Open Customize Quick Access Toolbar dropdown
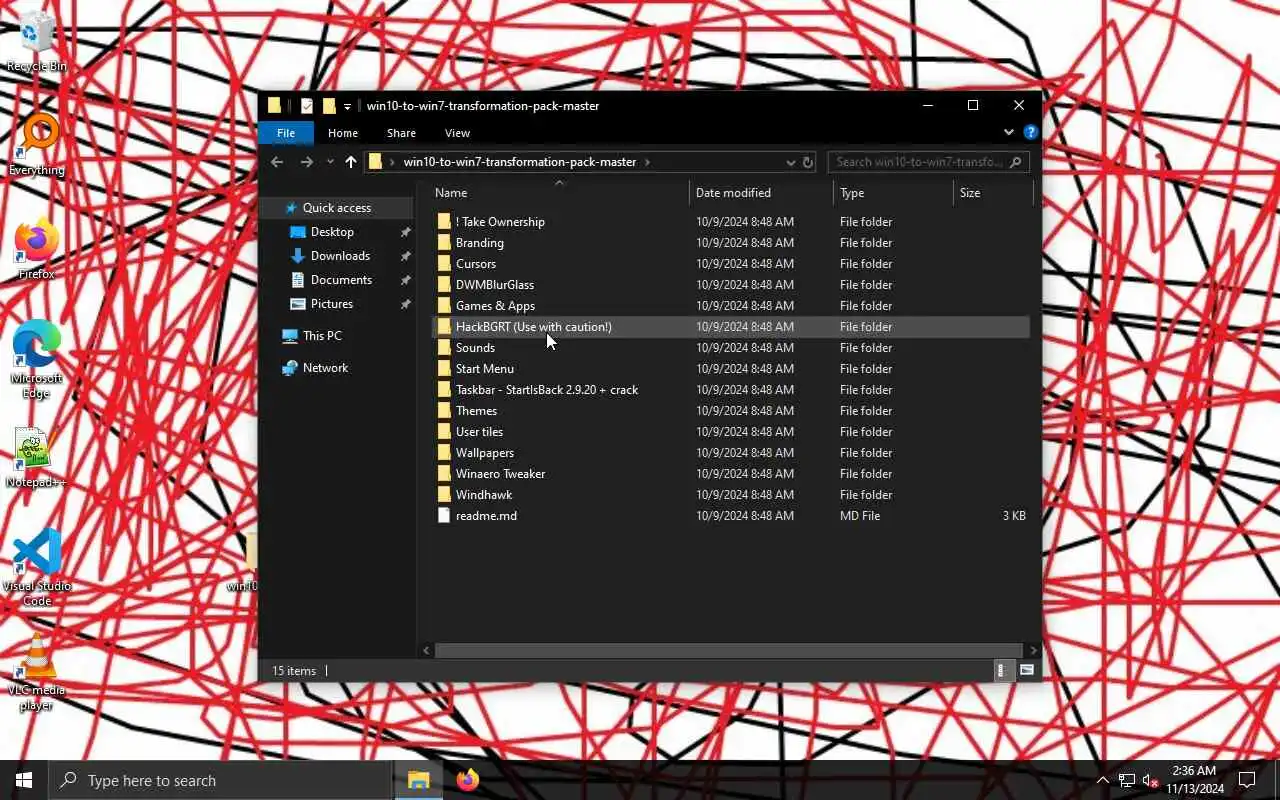Viewport: 1280px width, 800px height. point(348,106)
